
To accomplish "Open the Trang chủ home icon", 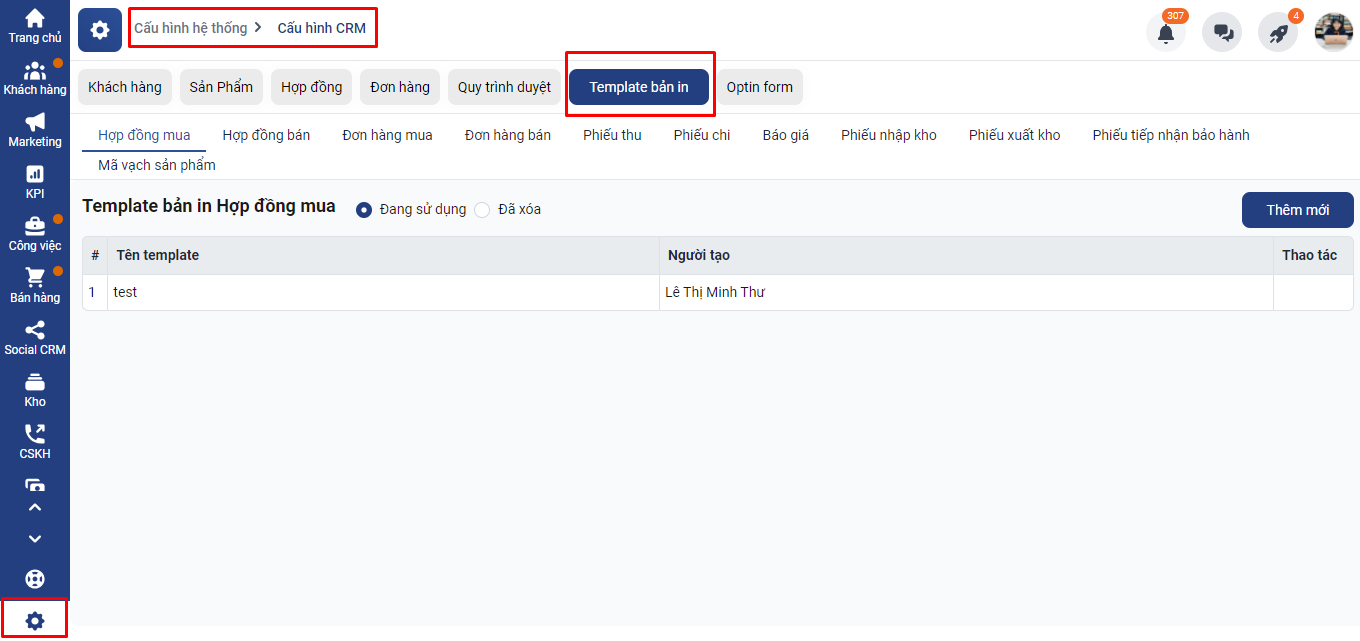I will pos(35,19).
